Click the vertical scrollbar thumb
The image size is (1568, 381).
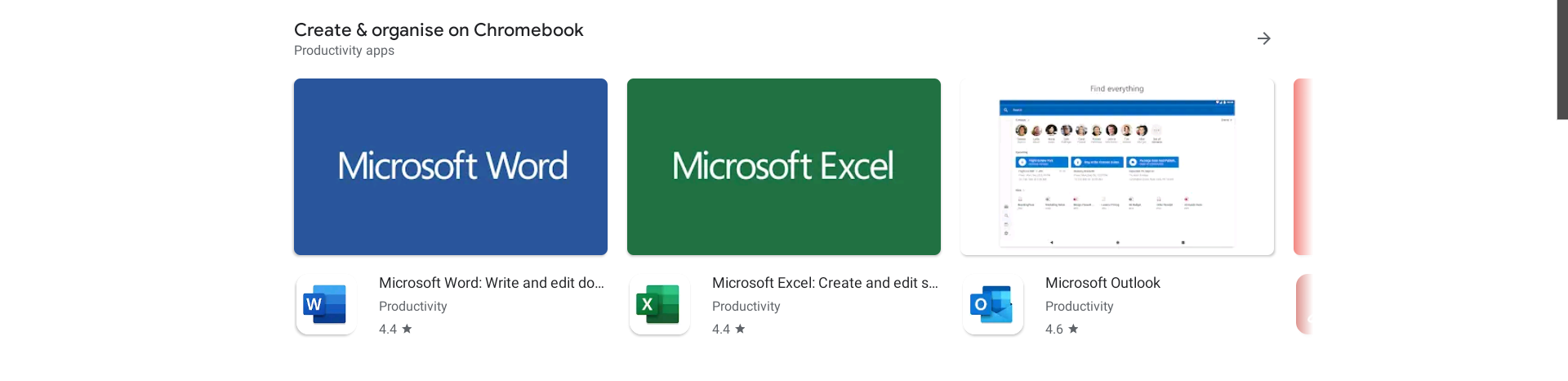[1561, 59]
